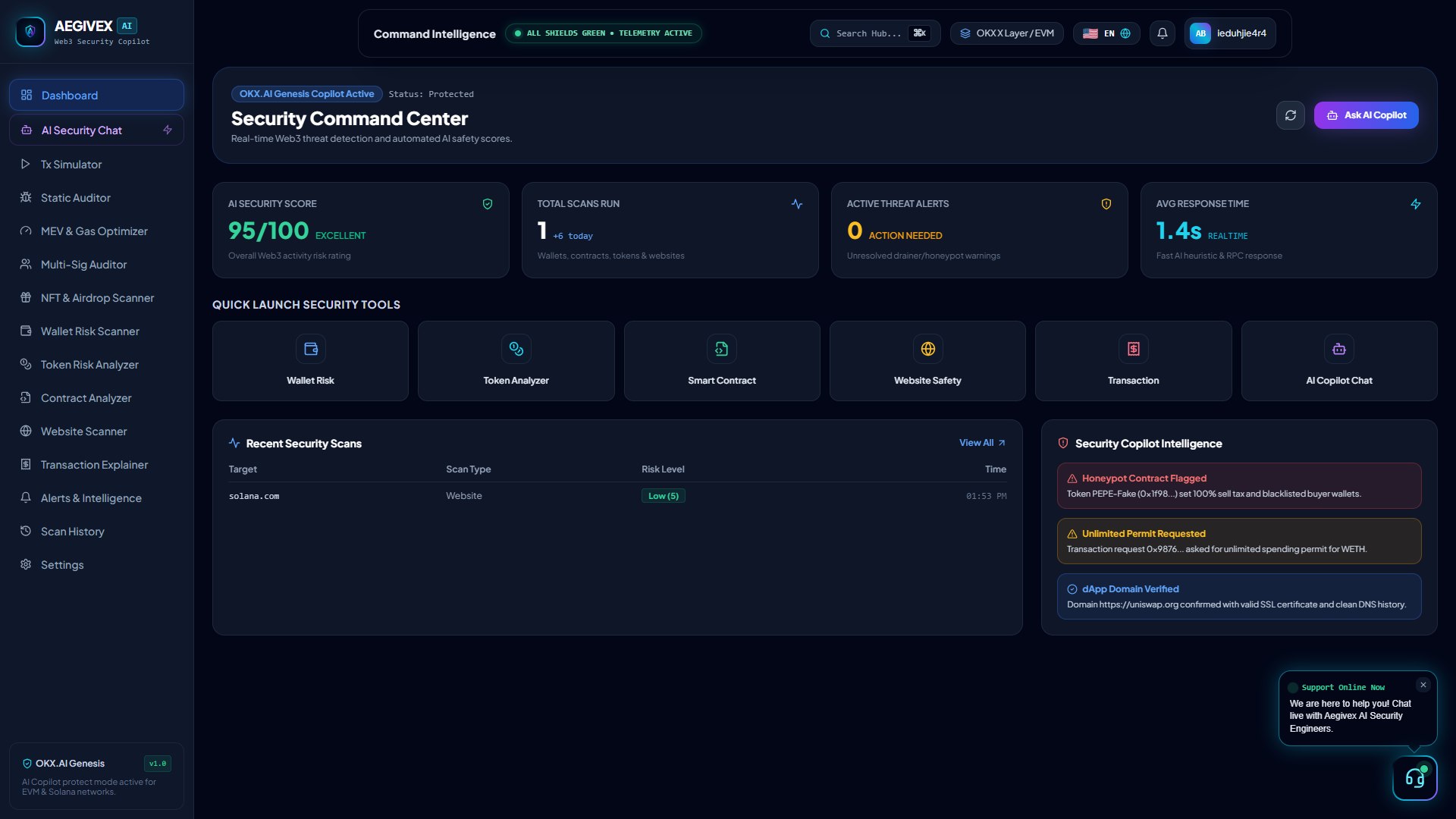Click the Token Analyzer quick launch icon
Image resolution: width=1456 pixels, height=819 pixels.
point(516,349)
